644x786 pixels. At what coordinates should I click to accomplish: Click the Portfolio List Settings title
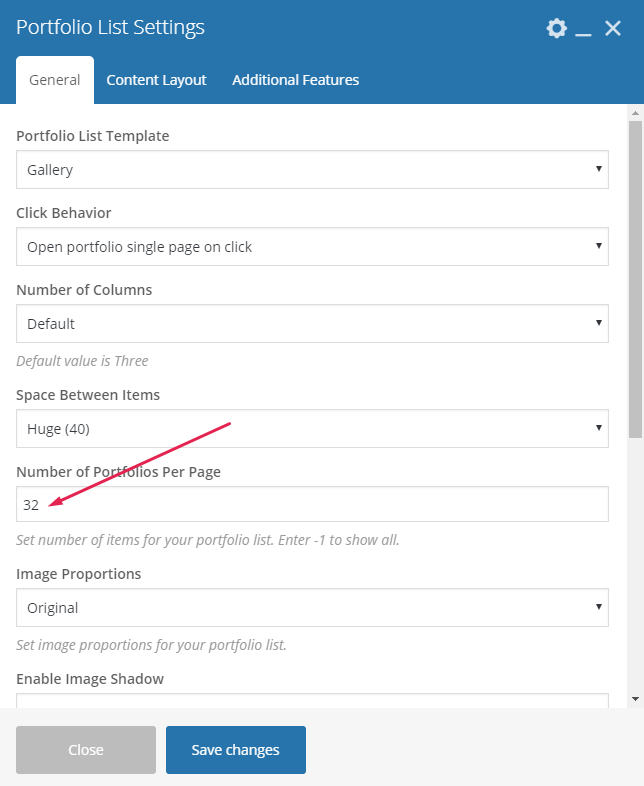point(110,27)
